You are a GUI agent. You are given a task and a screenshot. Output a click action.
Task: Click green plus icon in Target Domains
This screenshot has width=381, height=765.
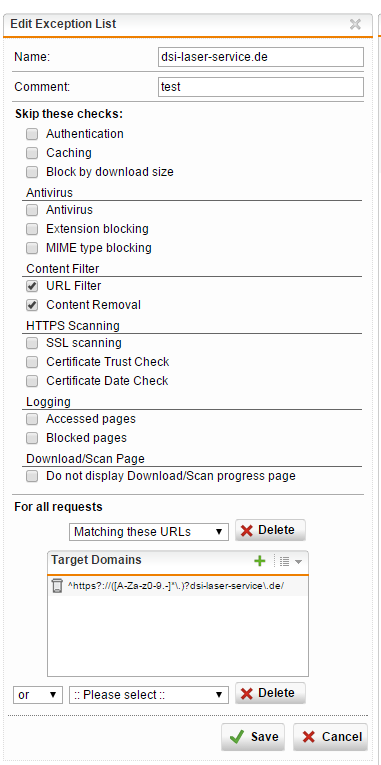tap(260, 561)
